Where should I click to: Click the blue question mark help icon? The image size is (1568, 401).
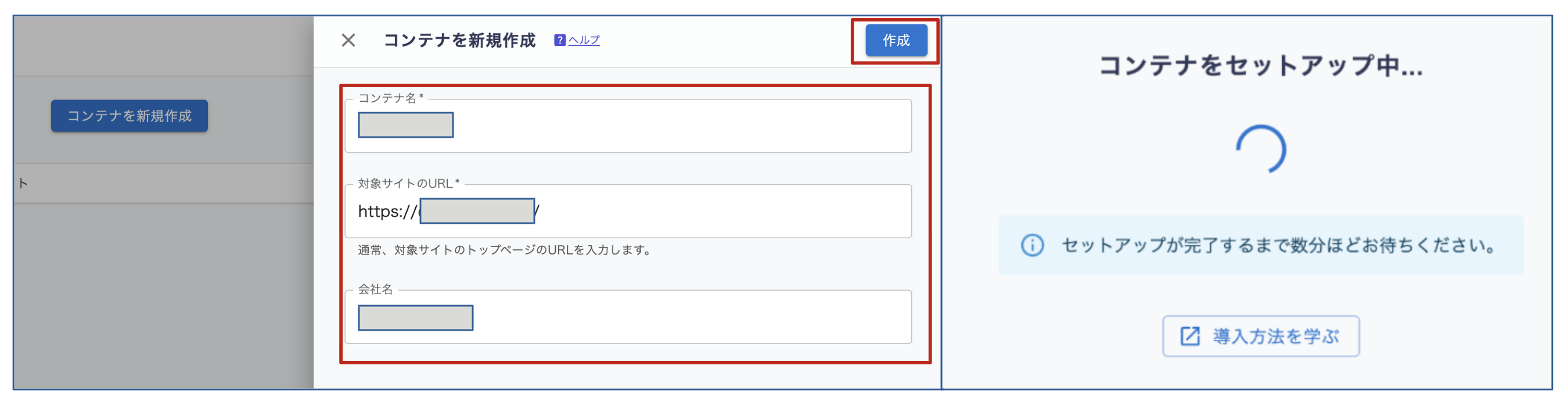(x=559, y=40)
